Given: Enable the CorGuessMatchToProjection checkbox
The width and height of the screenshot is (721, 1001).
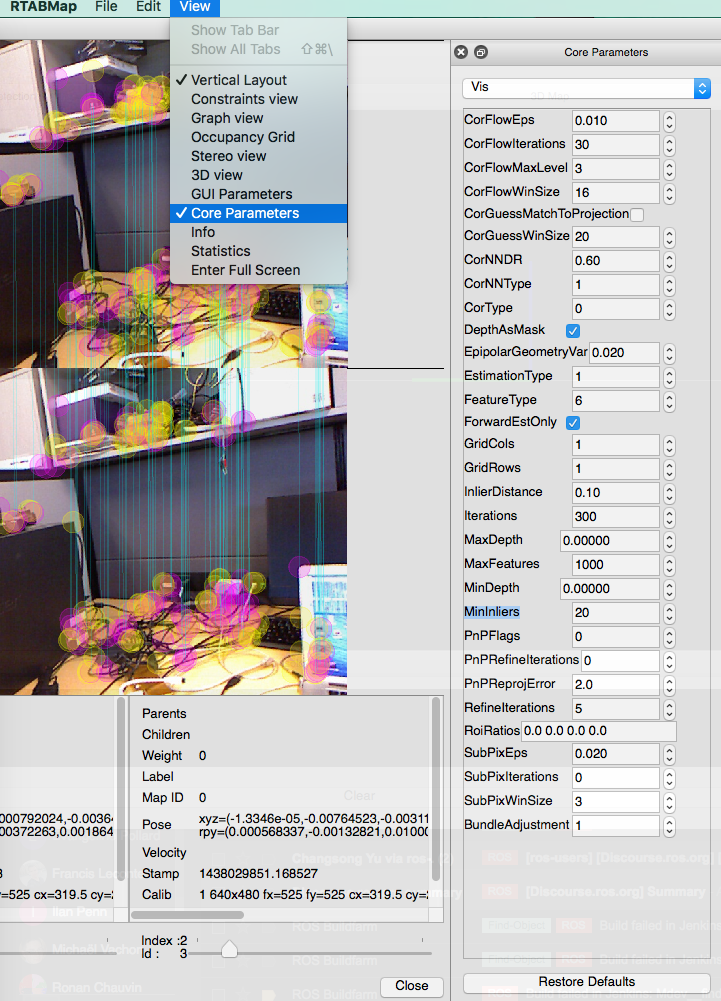Looking at the screenshot, I should tap(637, 214).
